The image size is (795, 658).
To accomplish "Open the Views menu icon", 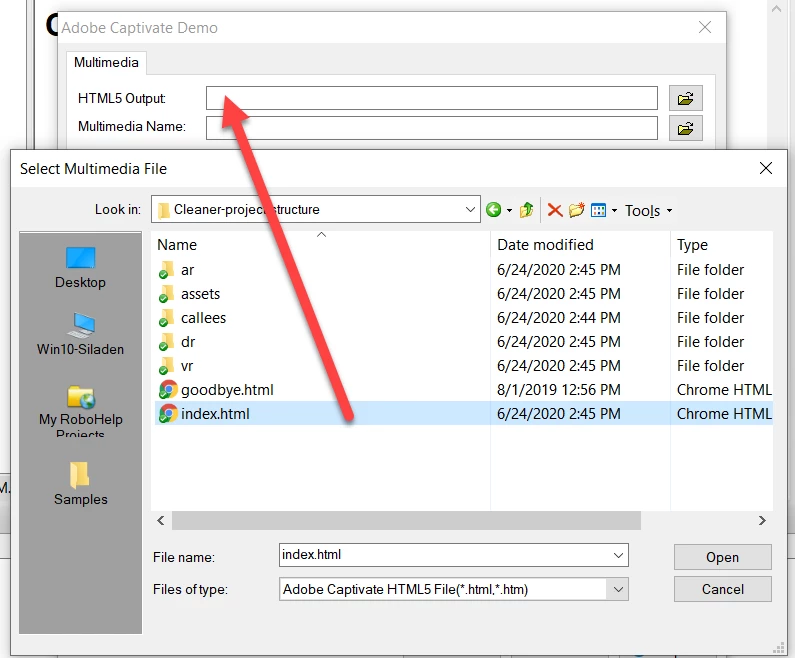I will click(599, 210).
